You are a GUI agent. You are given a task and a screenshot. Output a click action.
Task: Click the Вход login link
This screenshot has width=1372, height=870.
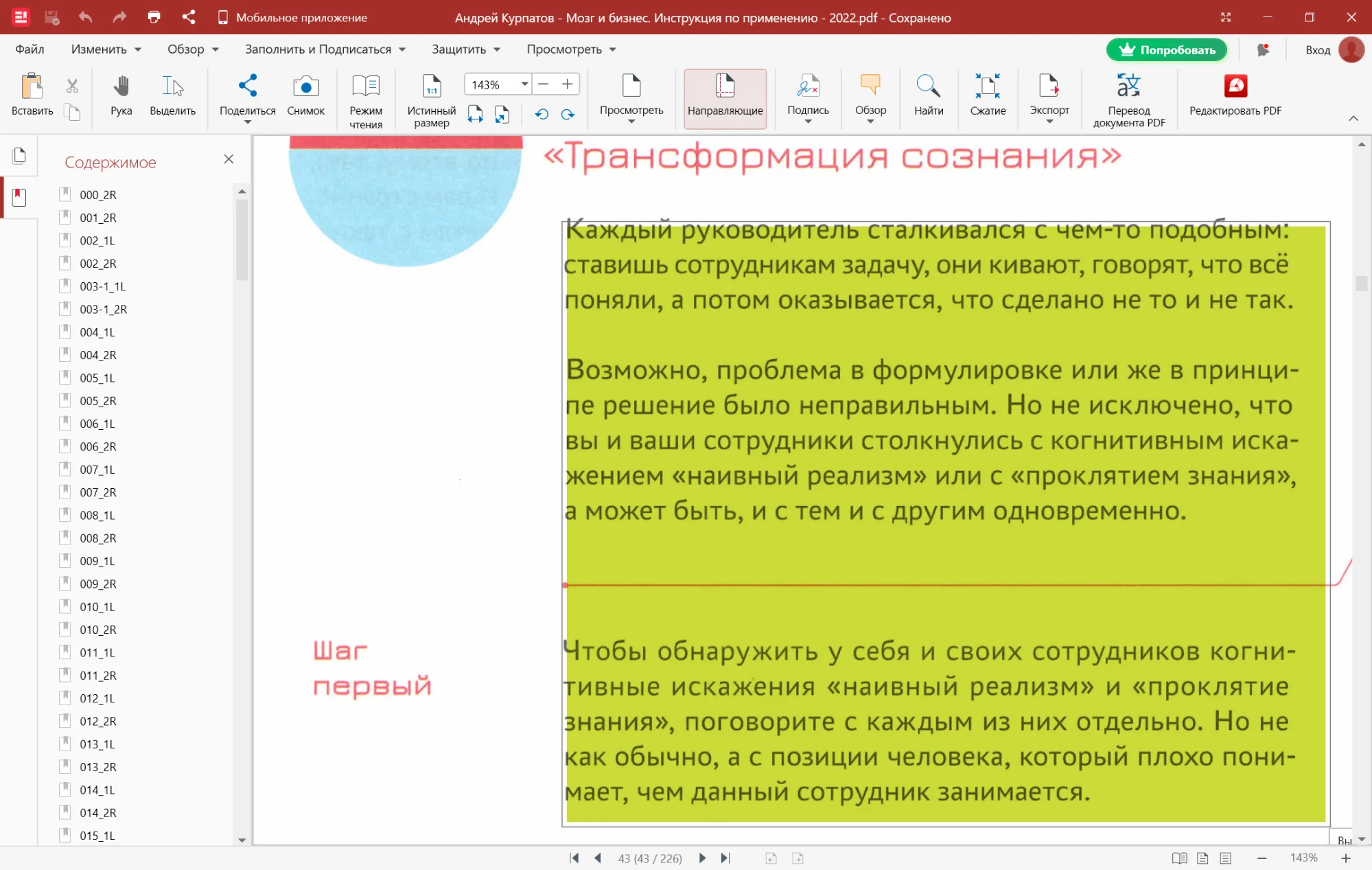1317,50
